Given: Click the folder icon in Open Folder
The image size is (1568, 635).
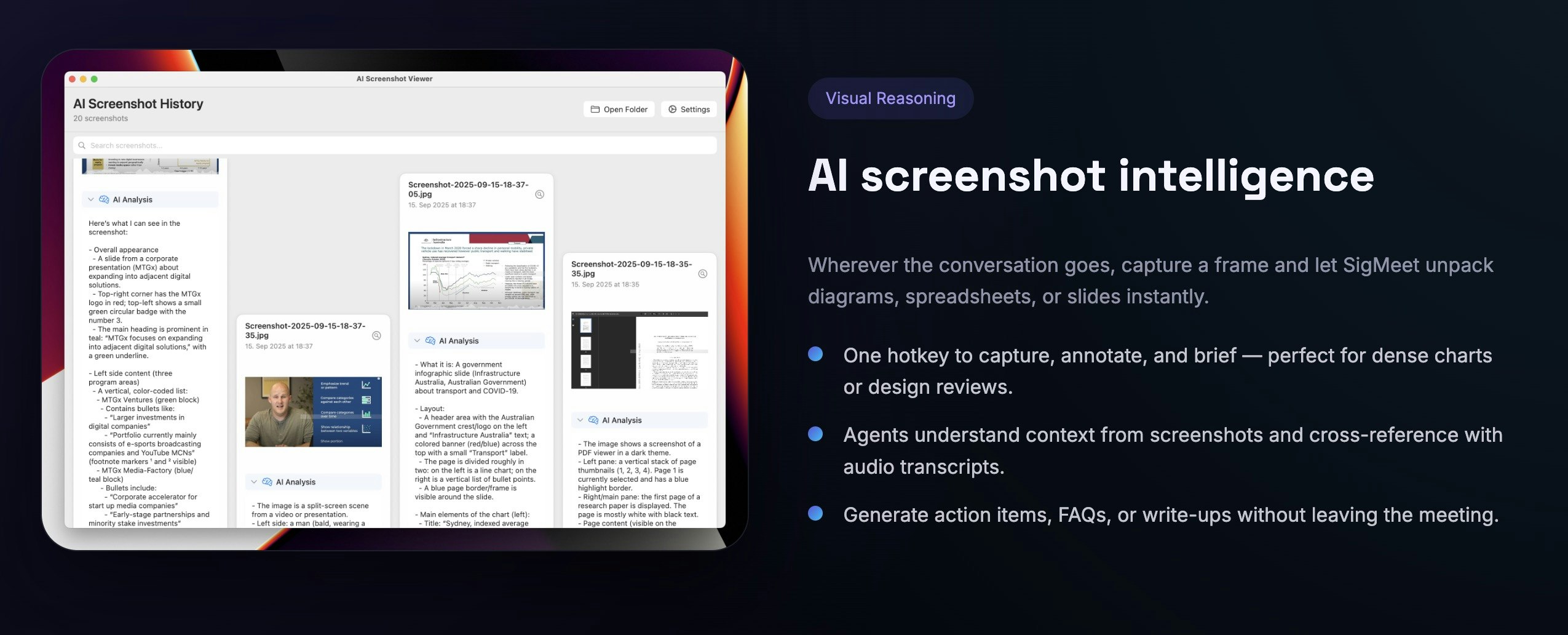Looking at the screenshot, I should [x=595, y=109].
